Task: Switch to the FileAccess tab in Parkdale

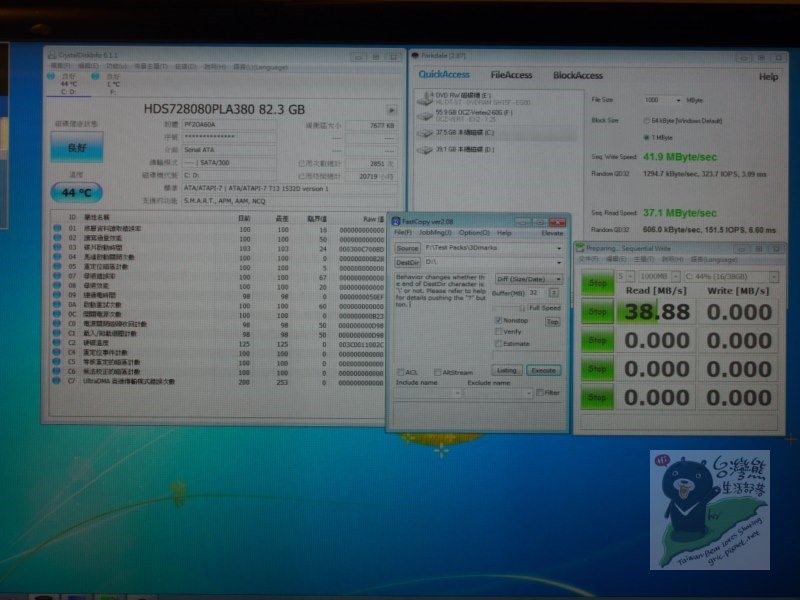Action: [511, 75]
